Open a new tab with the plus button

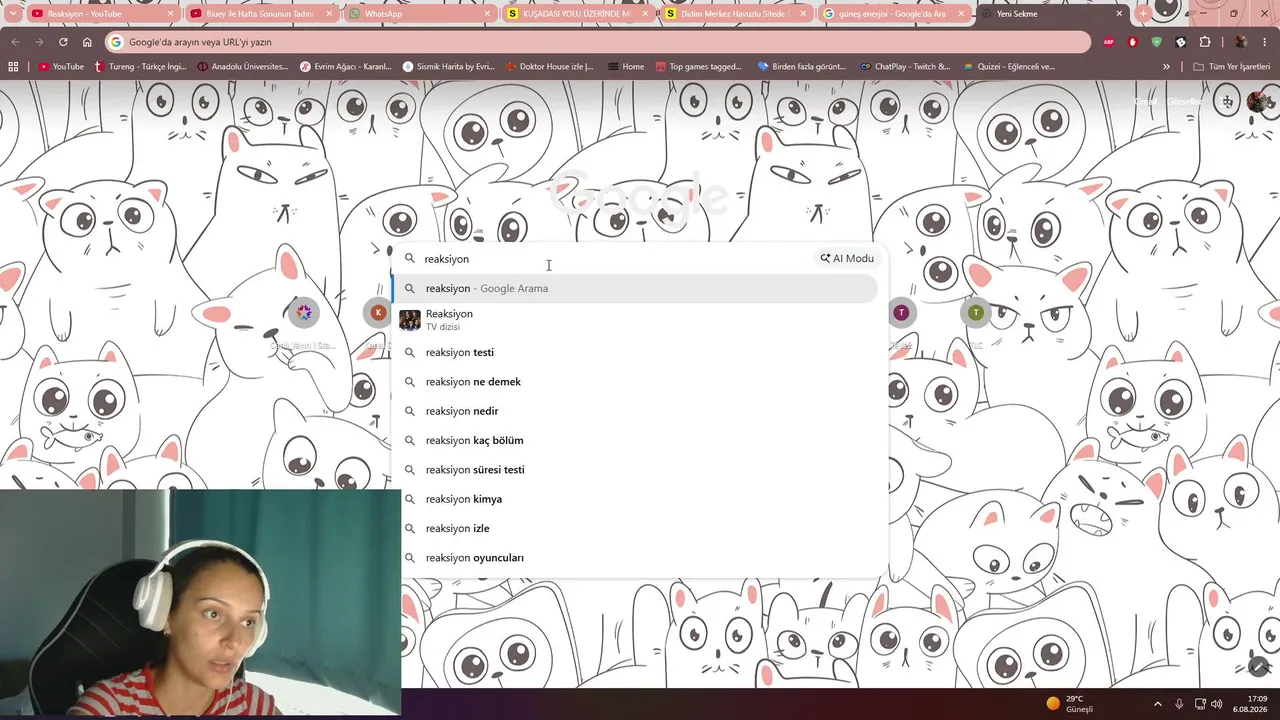pyautogui.click(x=1144, y=14)
